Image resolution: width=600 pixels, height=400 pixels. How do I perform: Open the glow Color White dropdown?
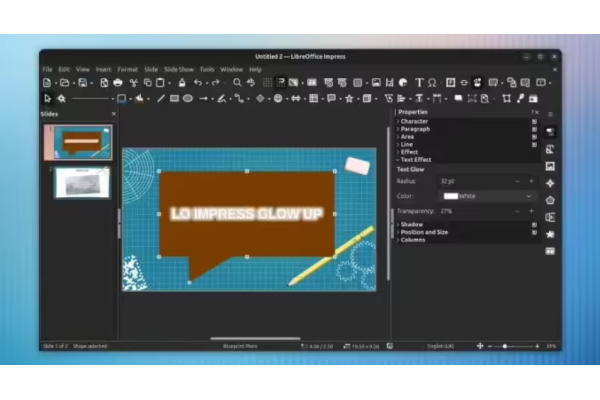488,196
